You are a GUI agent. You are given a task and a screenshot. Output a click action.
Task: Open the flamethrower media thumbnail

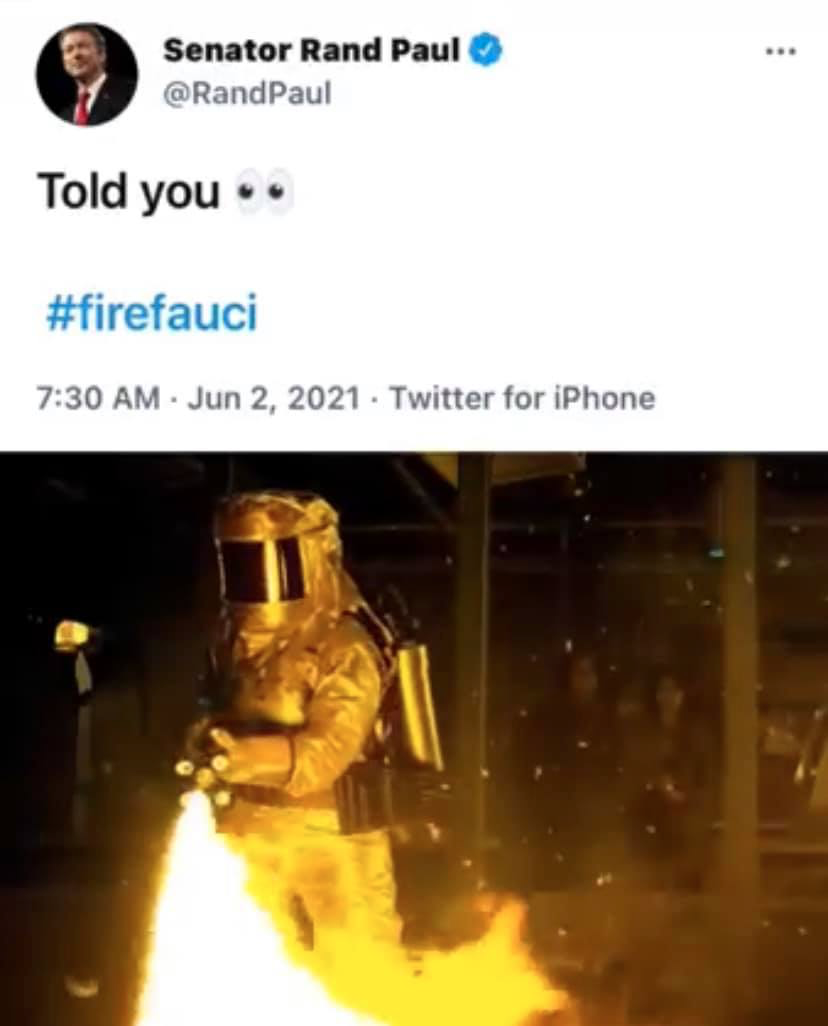click(x=414, y=739)
